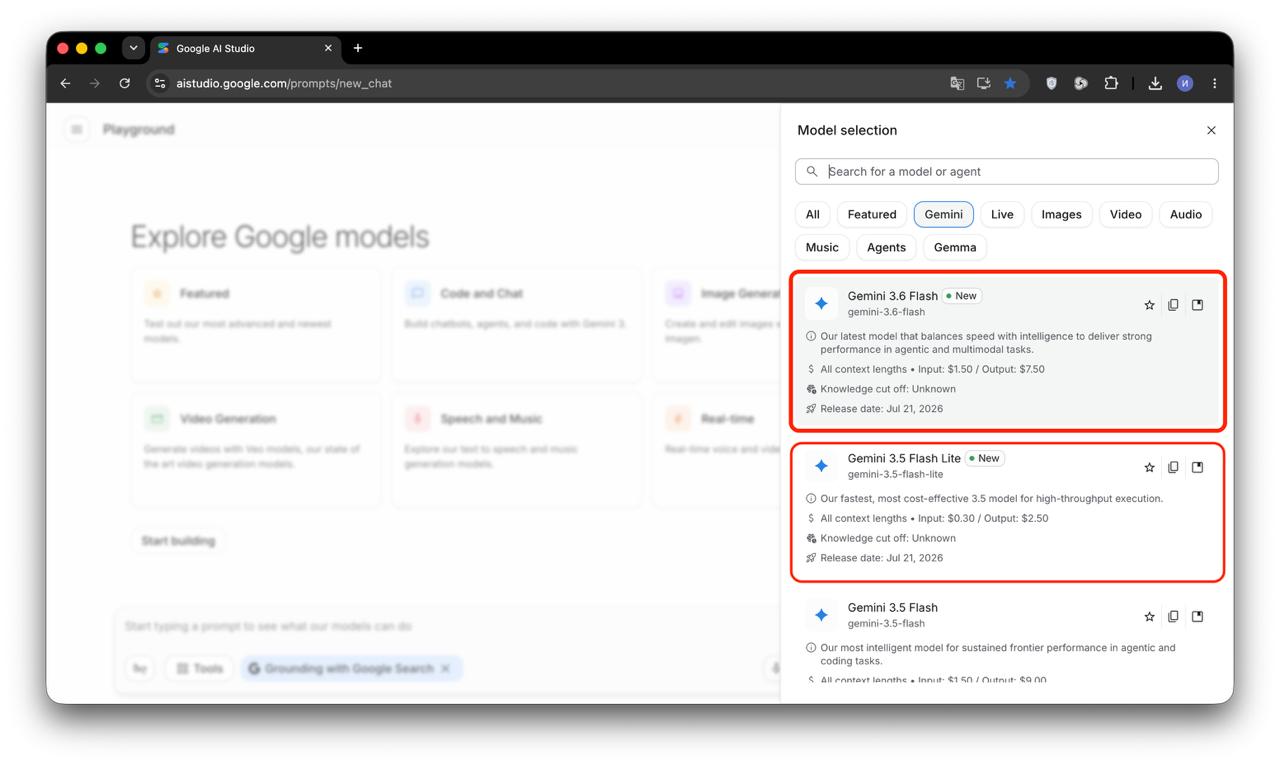The image size is (1280, 765).
Task: Open external details on the gemini-3.5-flash row
Action: point(1197,617)
